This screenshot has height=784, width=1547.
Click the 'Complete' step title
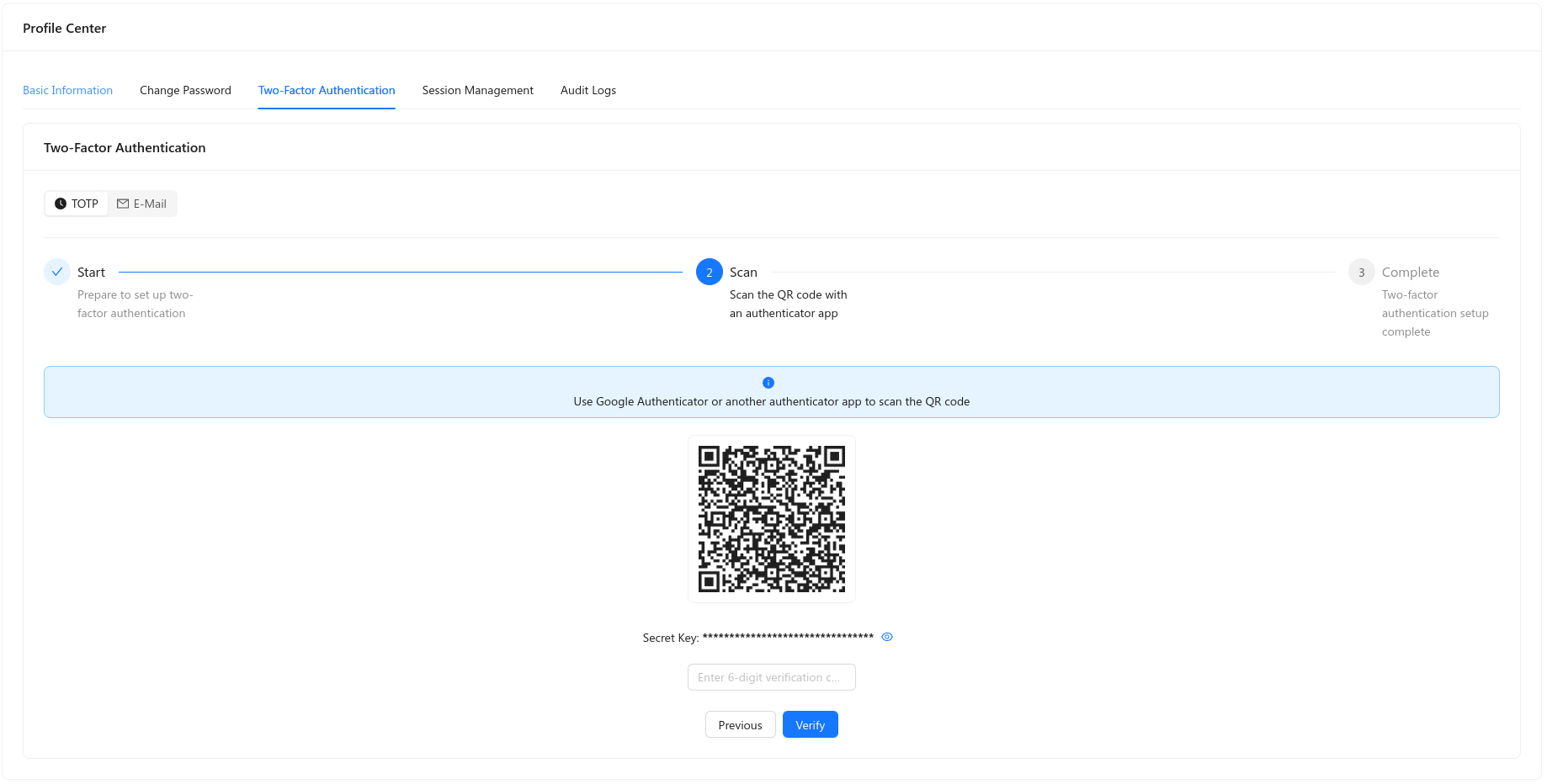tap(1411, 272)
